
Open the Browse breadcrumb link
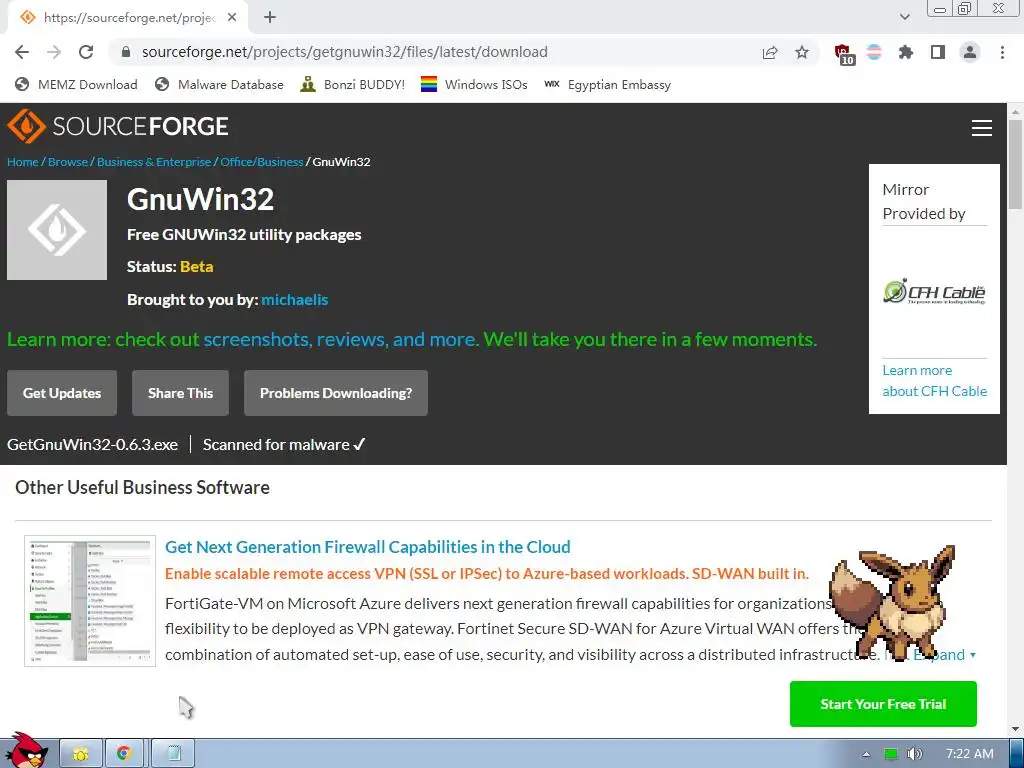pyautogui.click(x=68, y=162)
